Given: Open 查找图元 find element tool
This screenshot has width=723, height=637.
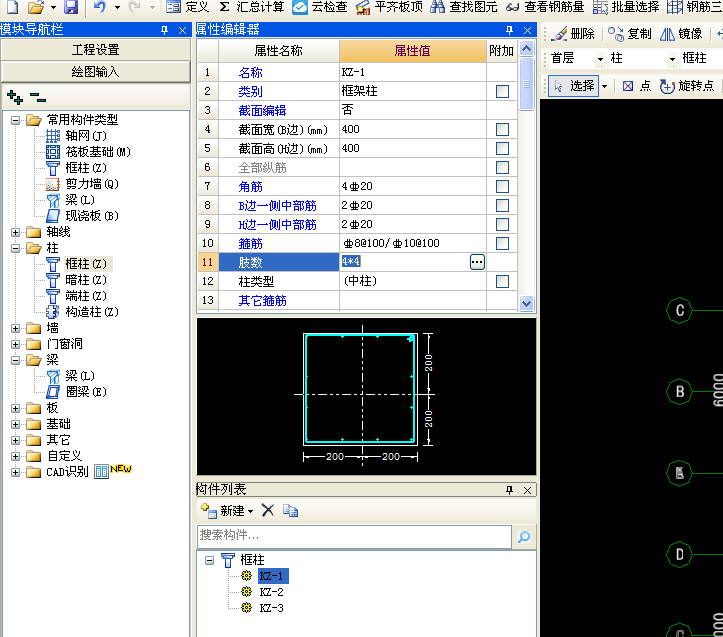Looking at the screenshot, I should 463,7.
